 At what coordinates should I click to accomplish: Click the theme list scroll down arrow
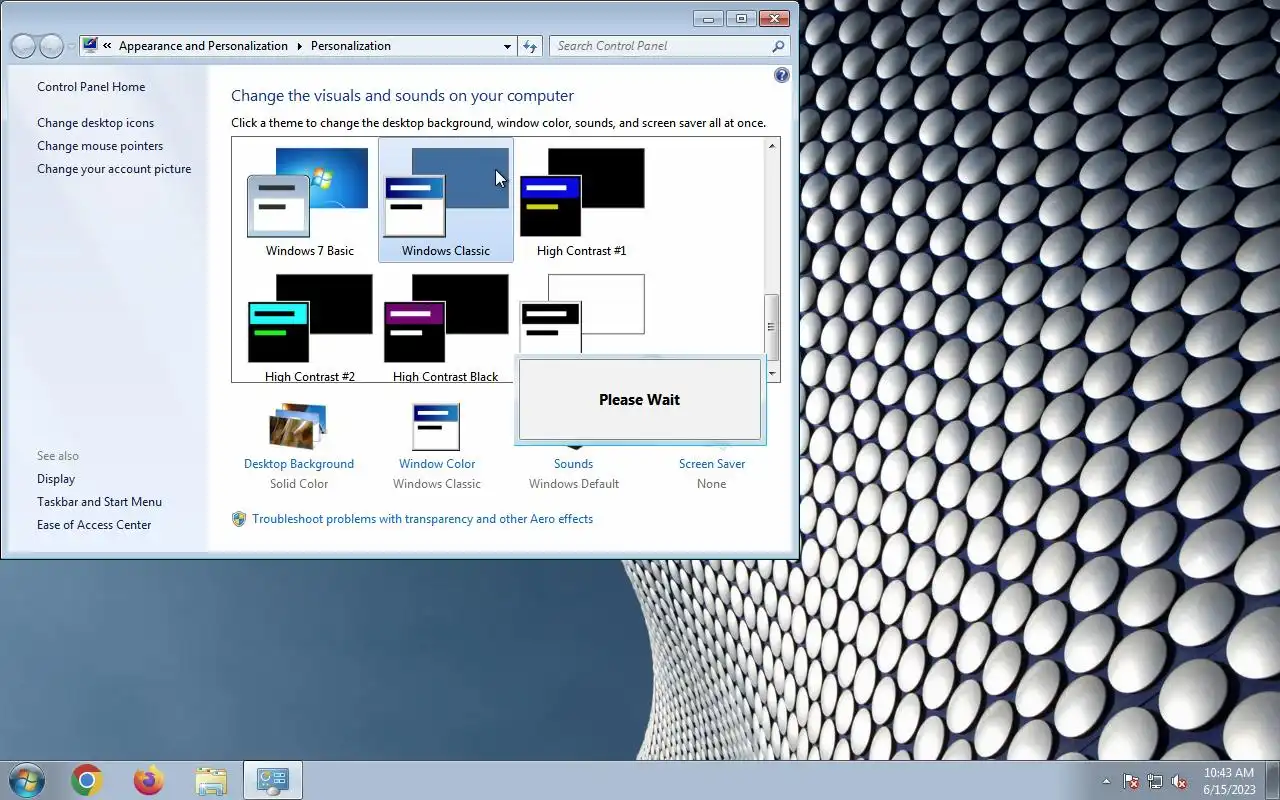click(771, 373)
